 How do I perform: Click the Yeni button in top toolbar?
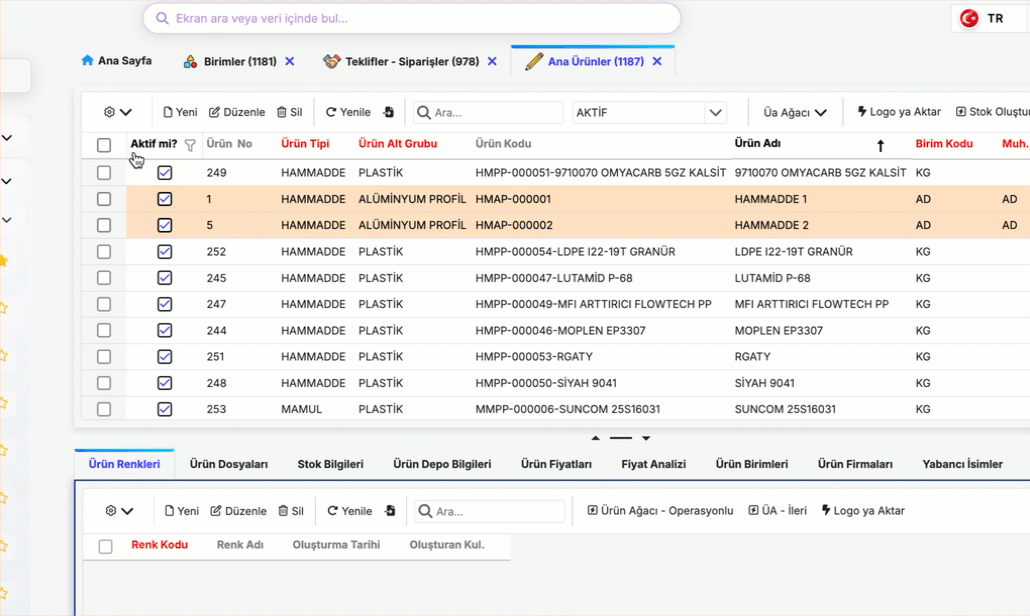(x=180, y=113)
